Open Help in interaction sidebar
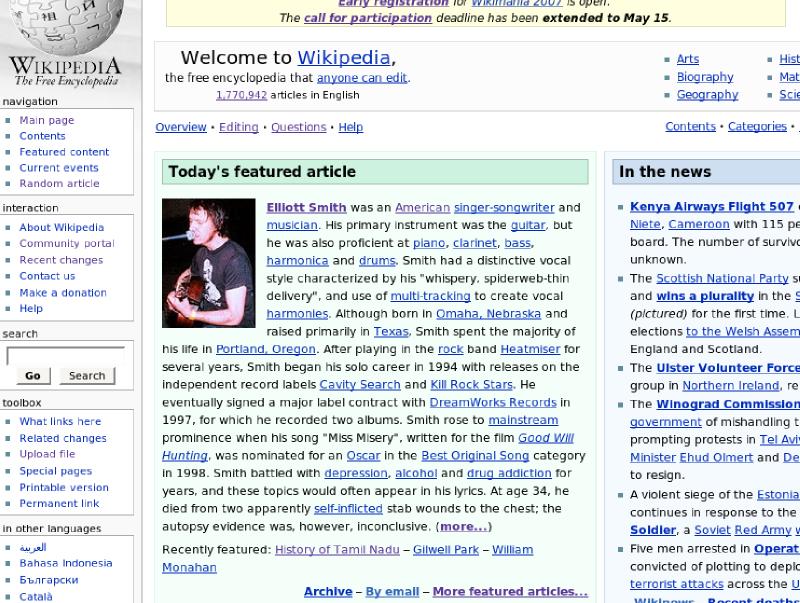800x603 pixels. tap(31, 309)
